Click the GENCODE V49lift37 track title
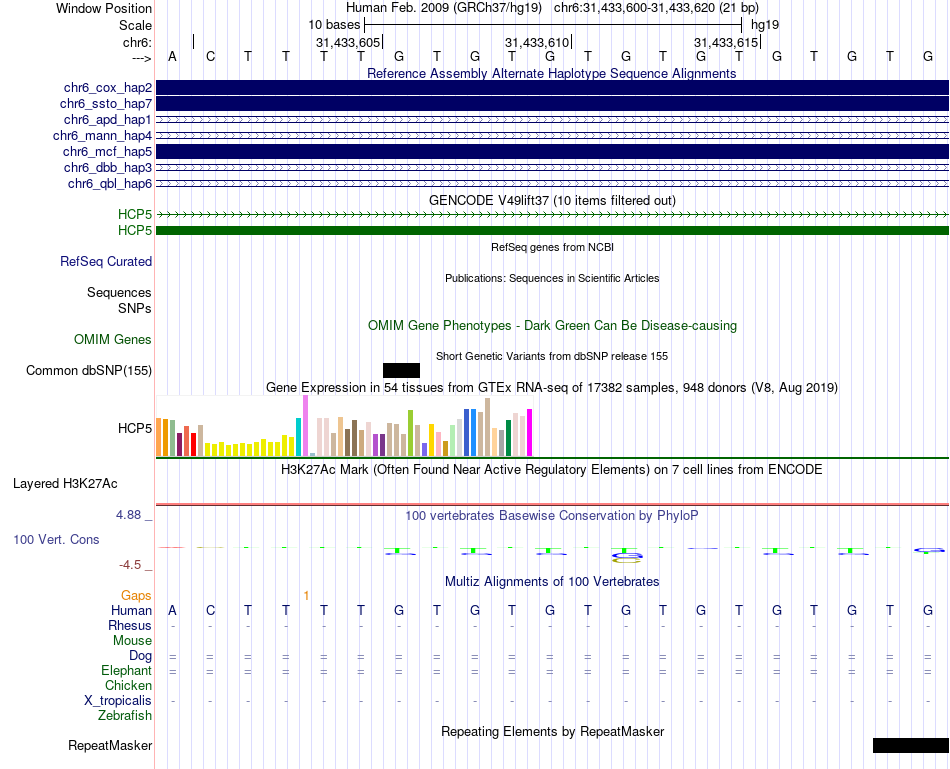The width and height of the screenshot is (950, 769). [552, 201]
